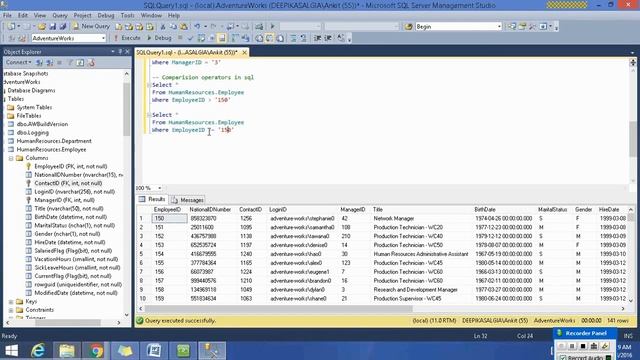Open the Begin find combo box dropdown
This screenshot has width=640, height=360.
click(499, 27)
